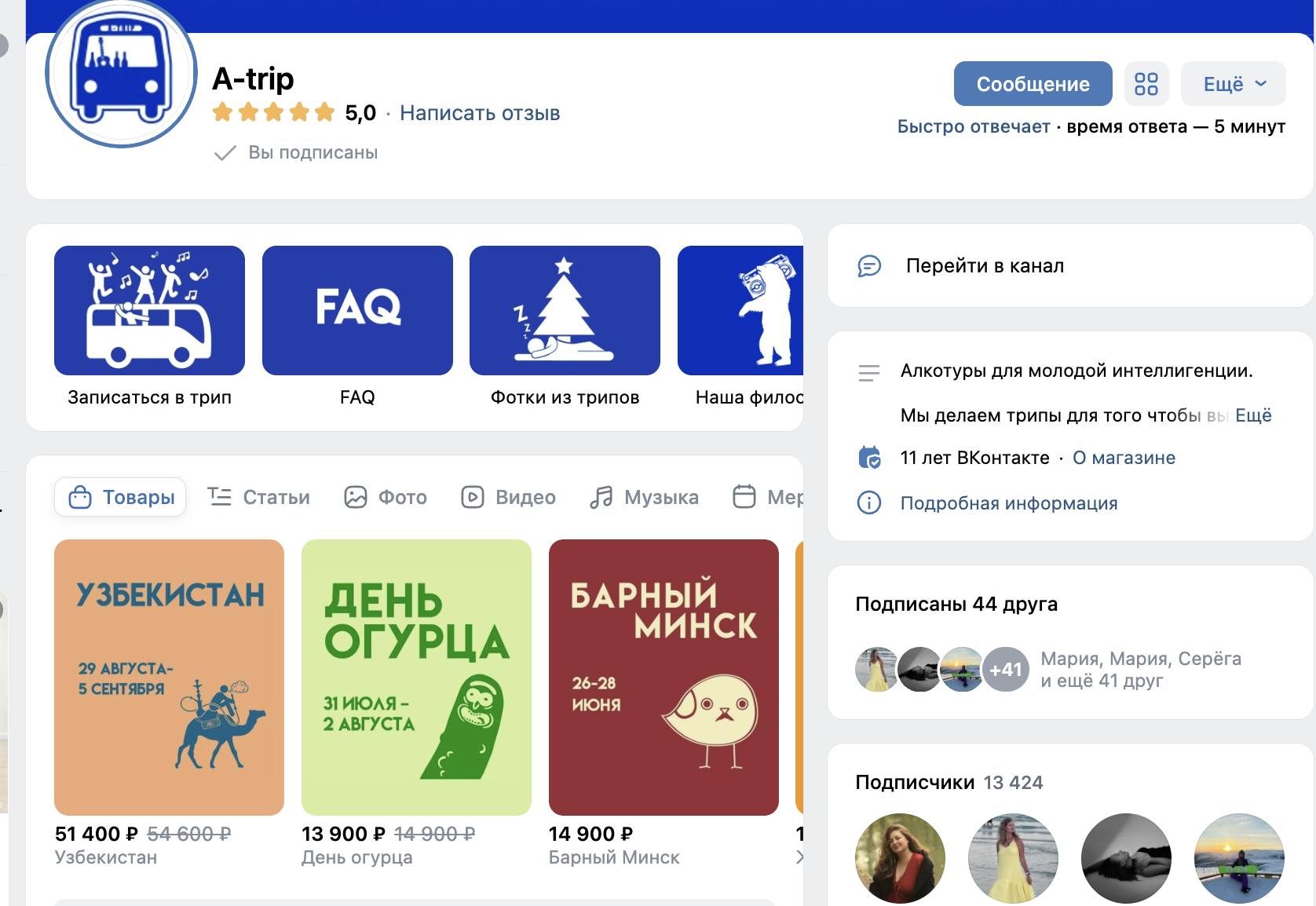Click the grid apps icon button
The width and height of the screenshot is (1316, 906).
(x=1146, y=83)
